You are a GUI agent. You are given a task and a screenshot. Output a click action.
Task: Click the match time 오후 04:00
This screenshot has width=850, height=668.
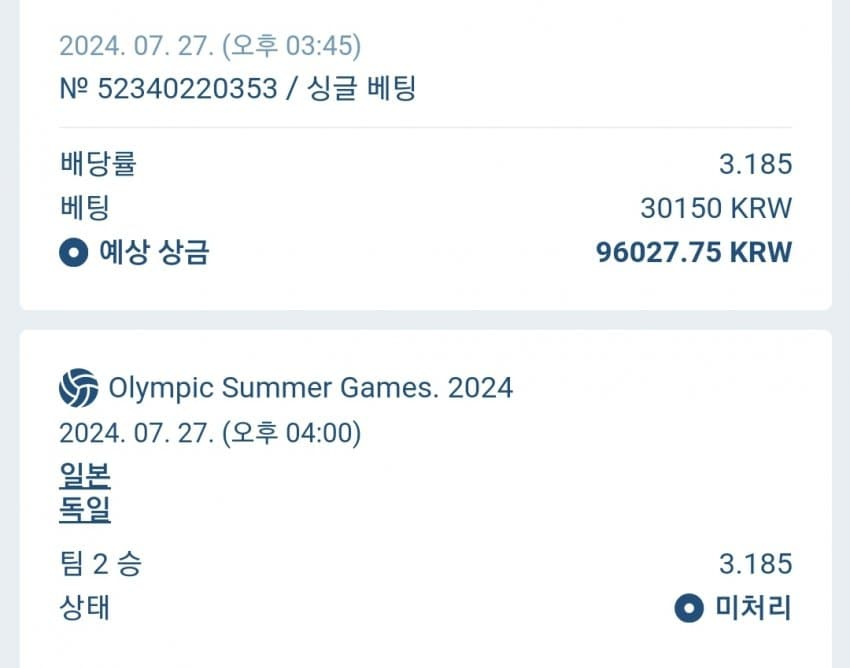[x=292, y=434]
